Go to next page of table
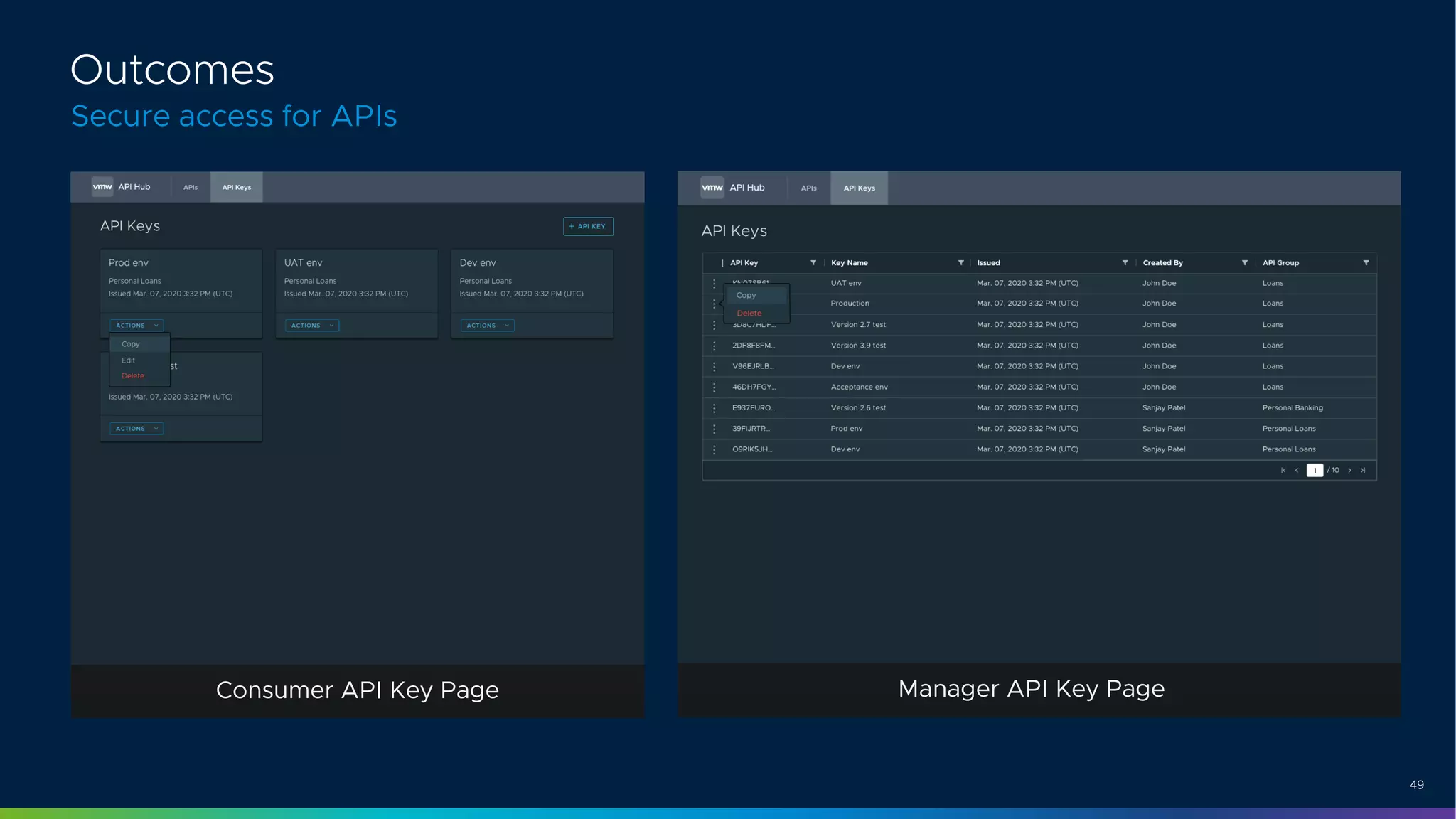 click(x=1349, y=470)
